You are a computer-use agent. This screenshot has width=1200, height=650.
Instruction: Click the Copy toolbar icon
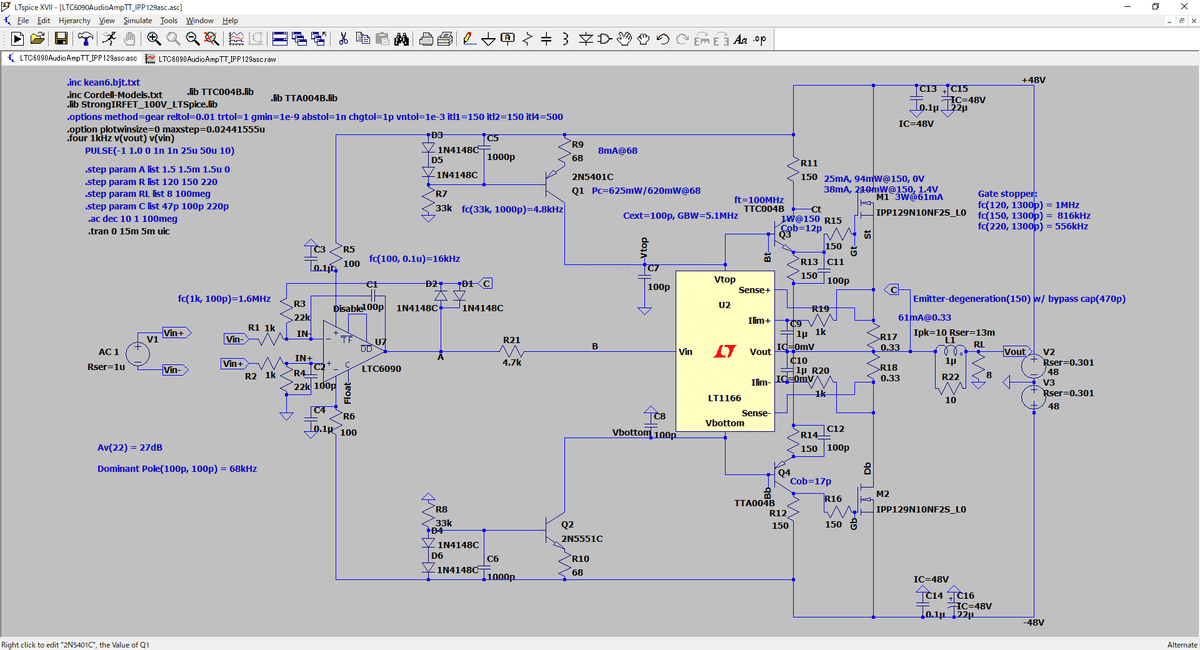[363, 38]
